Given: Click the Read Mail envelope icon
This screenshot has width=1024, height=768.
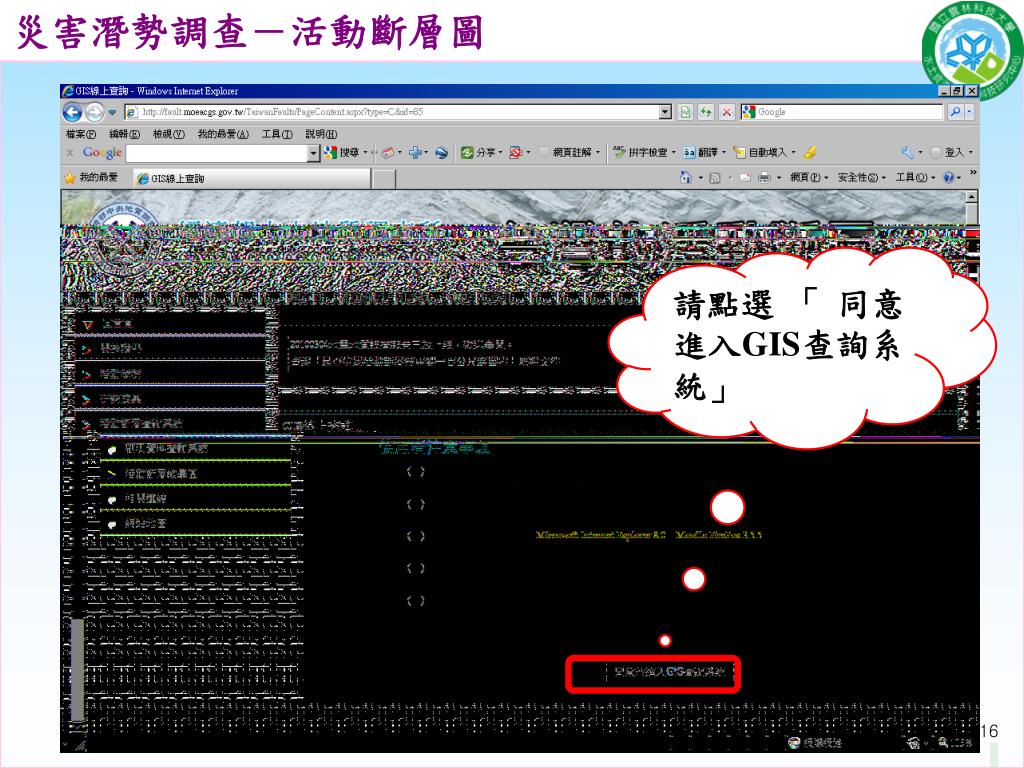Looking at the screenshot, I should click(x=744, y=178).
